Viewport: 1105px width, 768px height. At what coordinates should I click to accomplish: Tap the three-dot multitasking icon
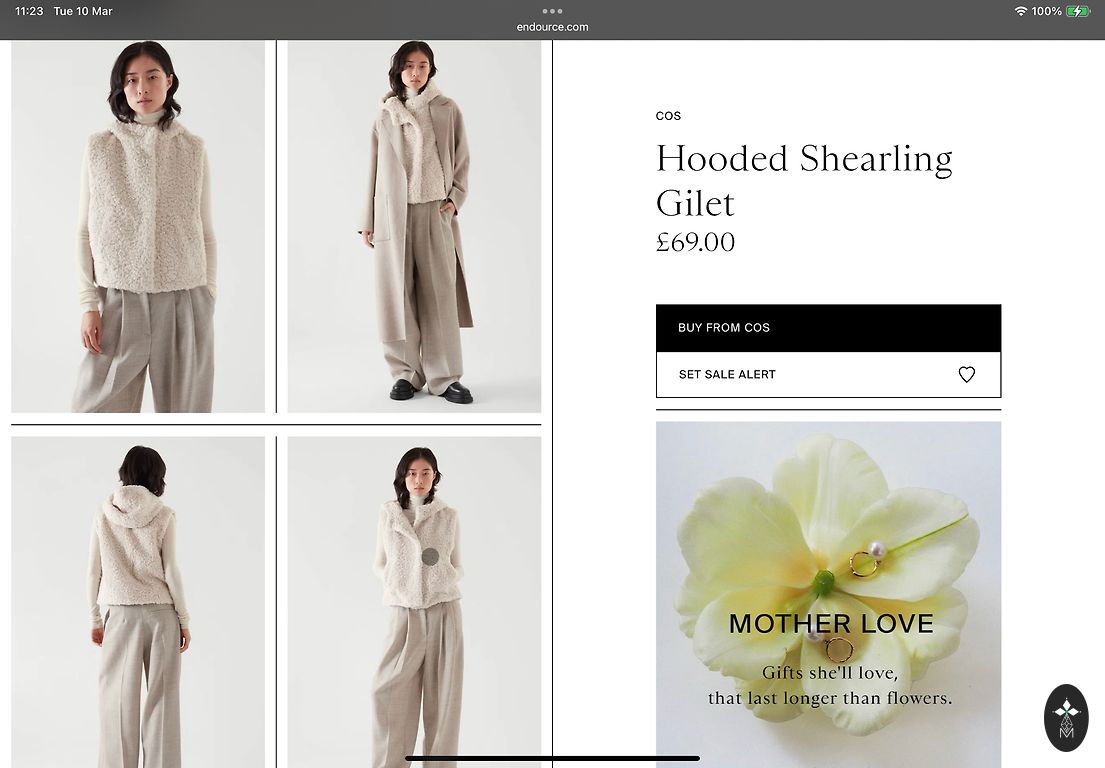click(552, 11)
